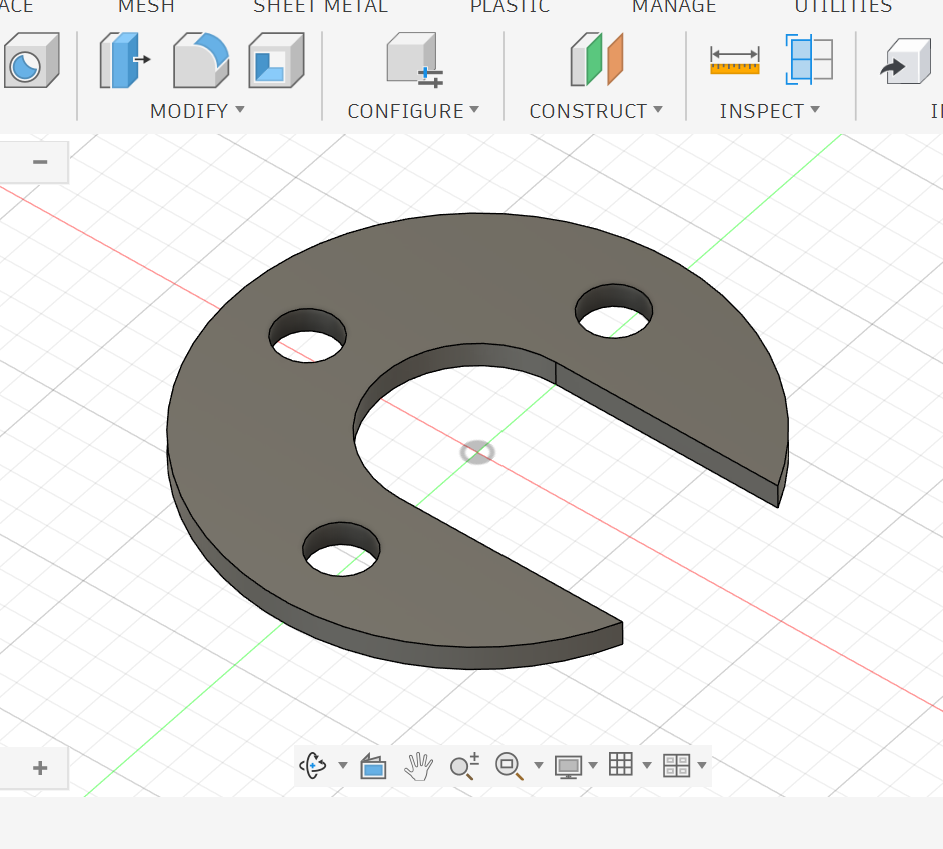Activate the Pan hand tool
Screen dimensions: 943x849
419,766
